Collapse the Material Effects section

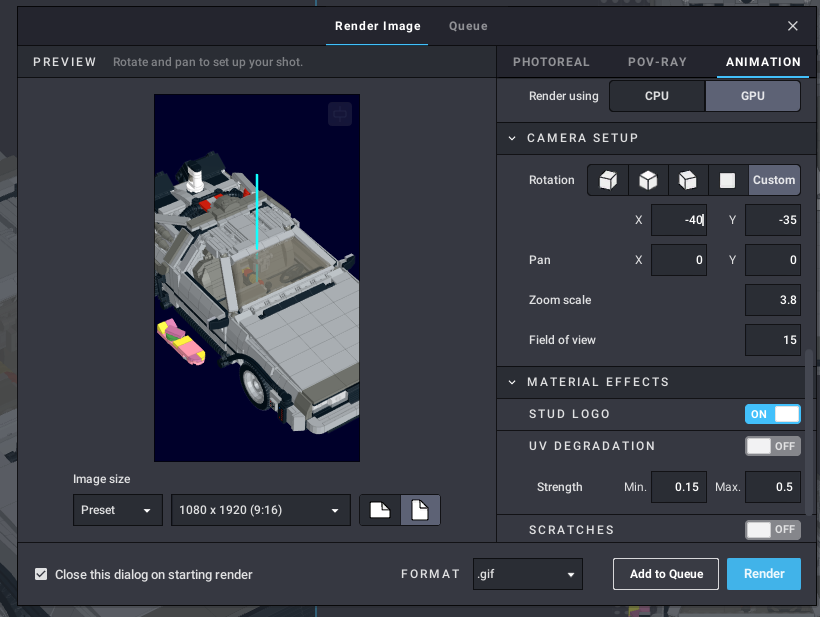(x=512, y=382)
